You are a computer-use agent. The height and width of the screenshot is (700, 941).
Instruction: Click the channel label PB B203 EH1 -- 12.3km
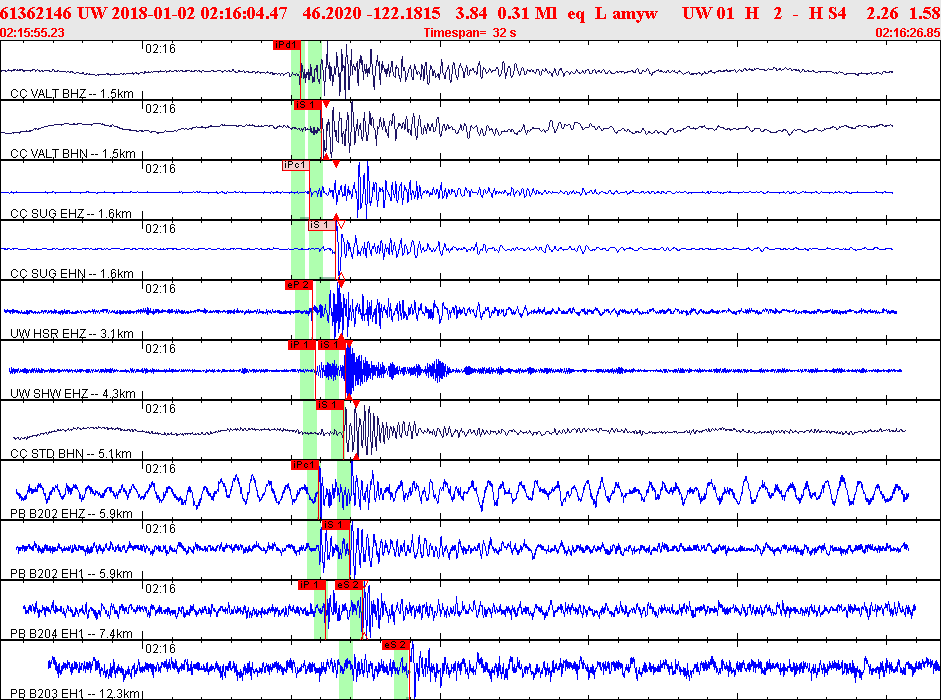pyautogui.click(x=75, y=694)
